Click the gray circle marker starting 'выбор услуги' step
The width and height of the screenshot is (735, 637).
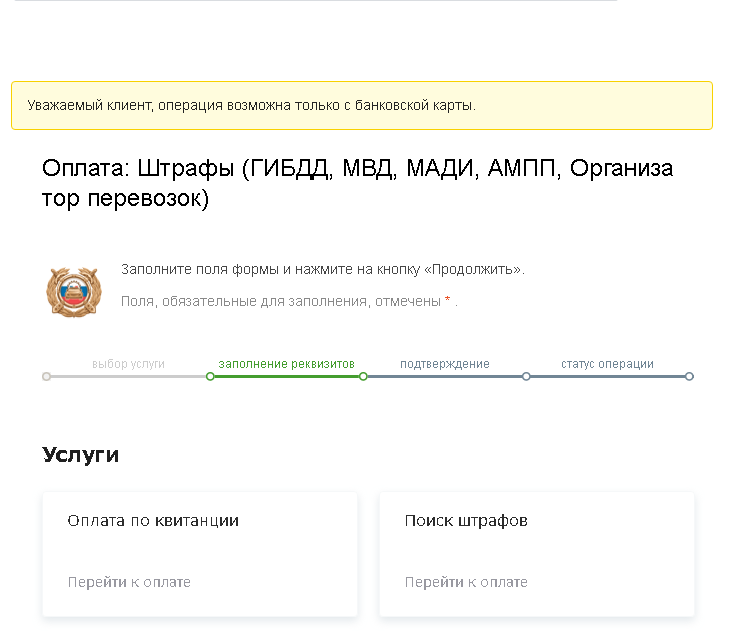coord(46,376)
